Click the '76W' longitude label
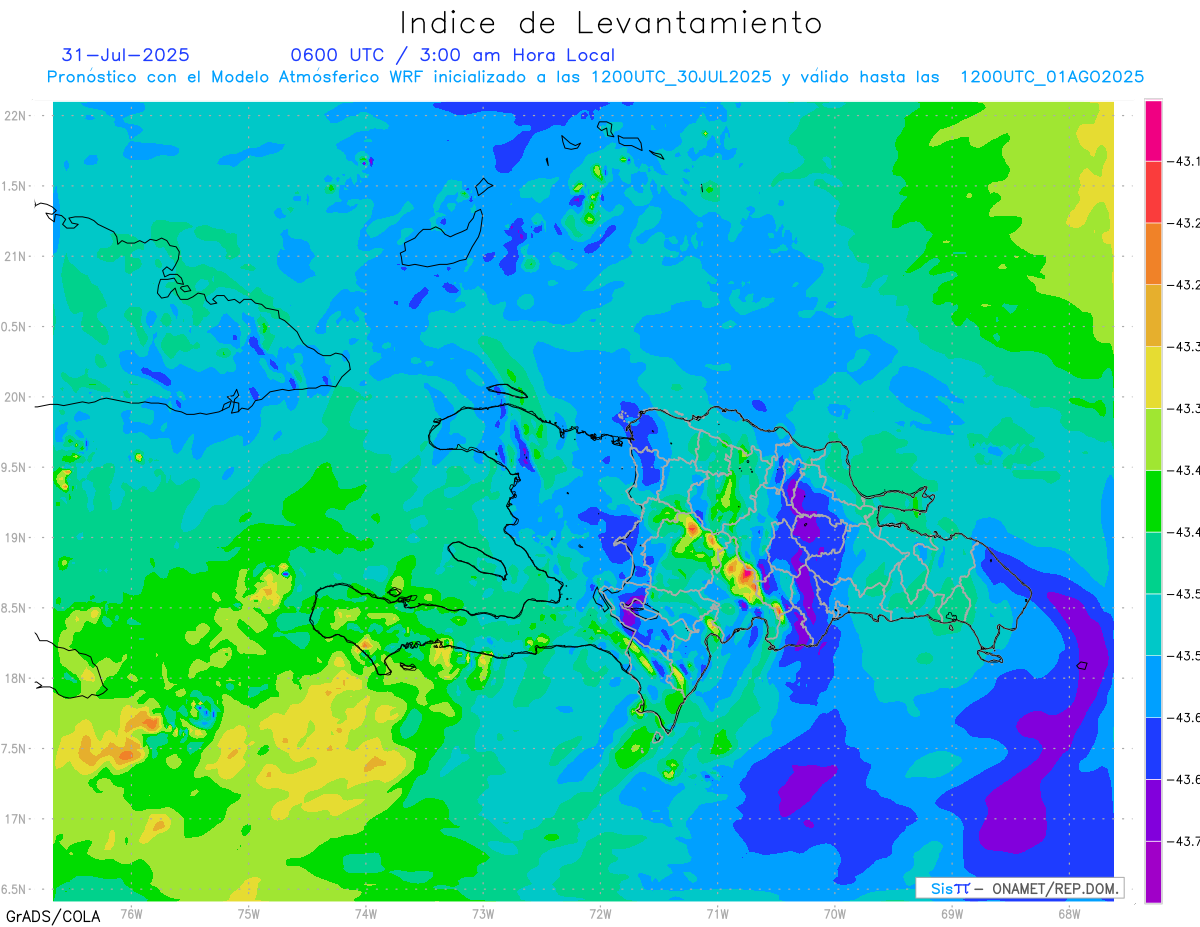This screenshot has width=1200, height=927. click(x=131, y=913)
